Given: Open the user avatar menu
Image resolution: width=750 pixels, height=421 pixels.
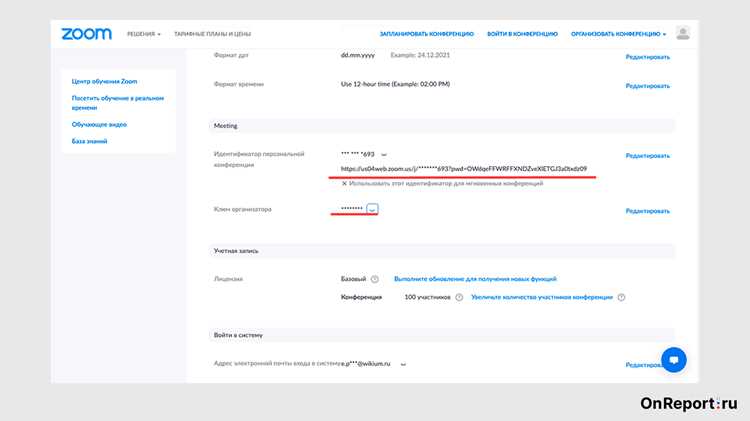Looking at the screenshot, I should (x=683, y=33).
